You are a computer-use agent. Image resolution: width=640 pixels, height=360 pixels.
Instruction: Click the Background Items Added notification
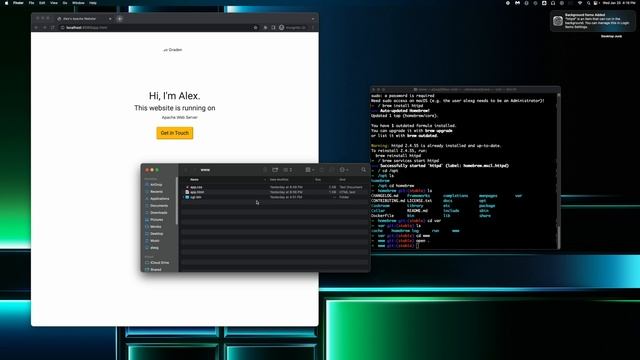tap(593, 21)
